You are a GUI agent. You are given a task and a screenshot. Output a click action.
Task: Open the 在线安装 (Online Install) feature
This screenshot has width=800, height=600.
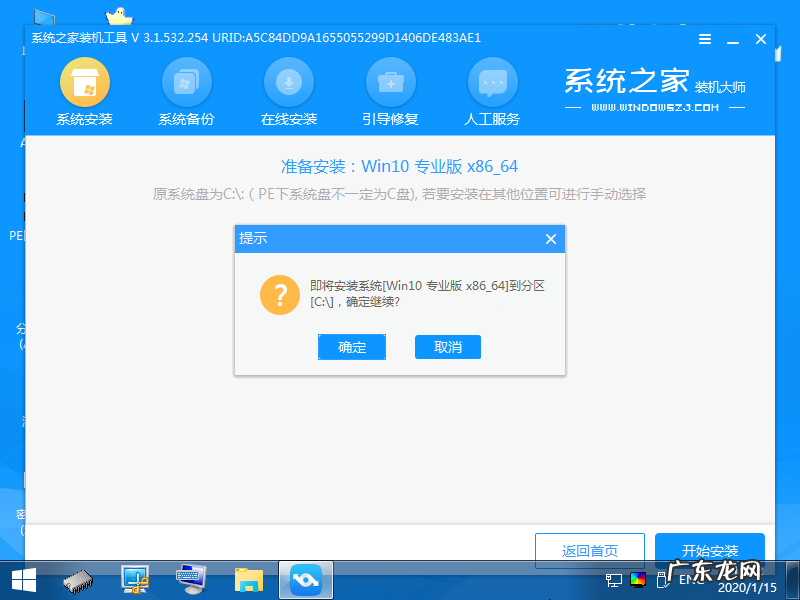(x=289, y=88)
